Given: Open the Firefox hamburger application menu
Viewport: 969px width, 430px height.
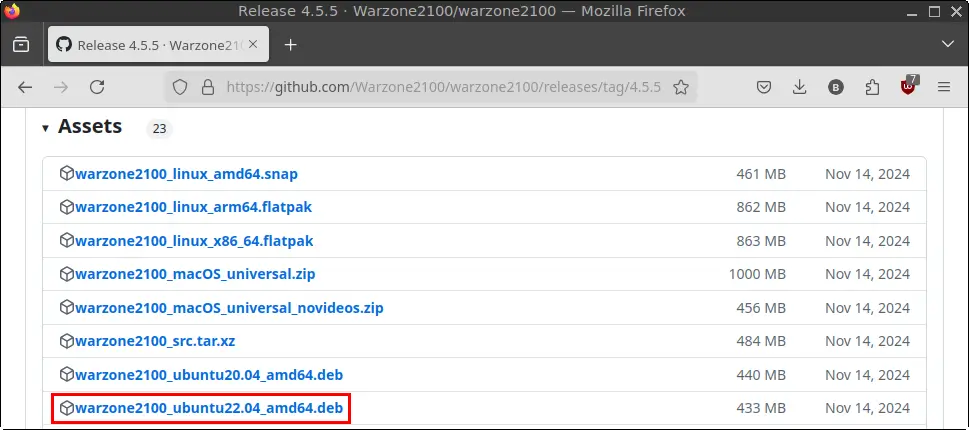Looking at the screenshot, I should coord(944,87).
